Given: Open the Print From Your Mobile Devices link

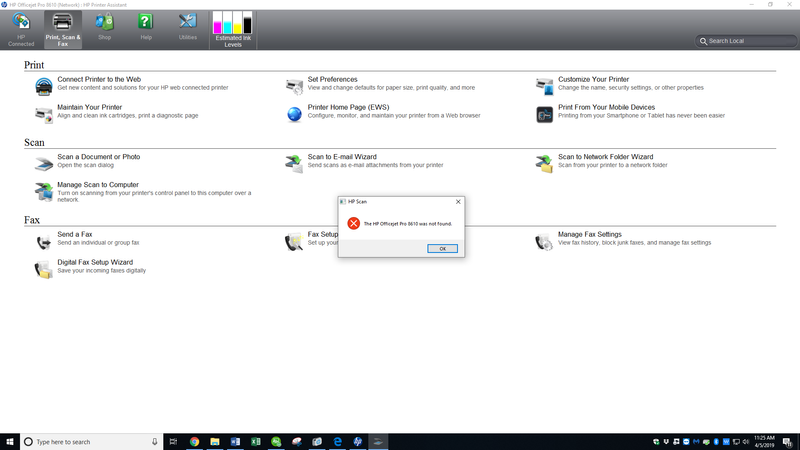Looking at the screenshot, I should [x=606, y=108].
